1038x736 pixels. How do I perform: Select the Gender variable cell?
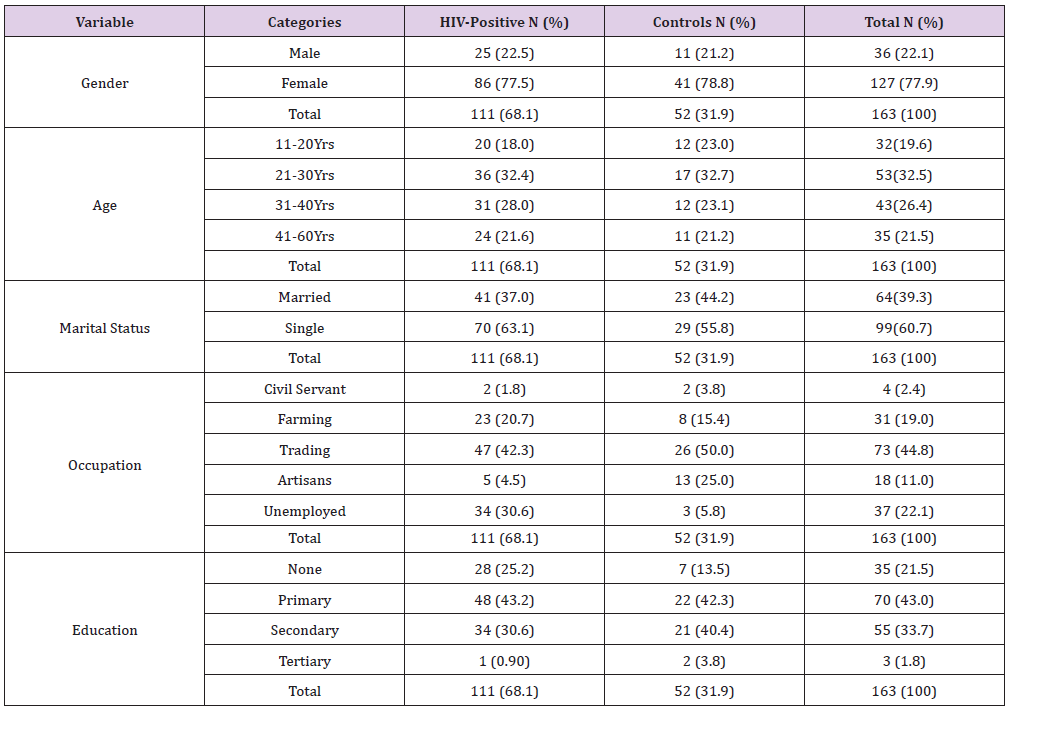(x=105, y=83)
